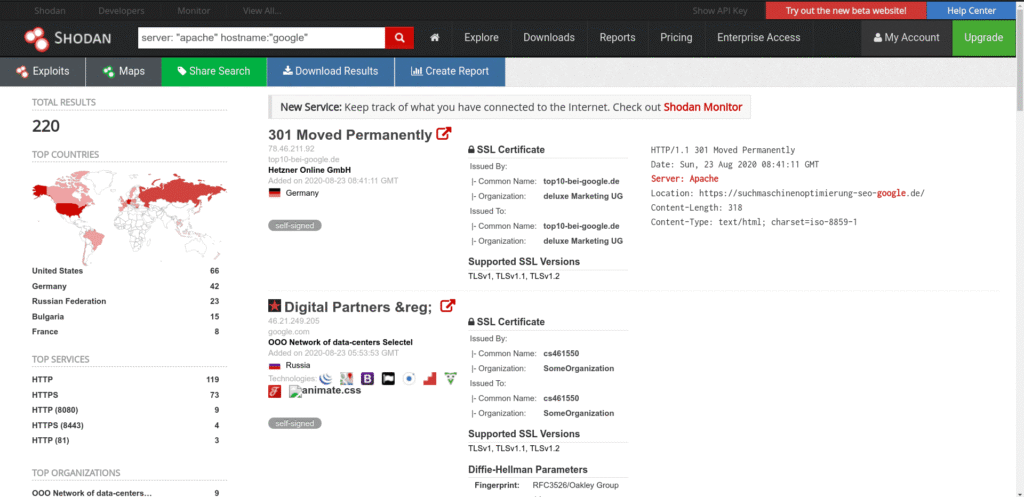Click the red F technology icon
1024x497 pixels.
tap(274, 391)
